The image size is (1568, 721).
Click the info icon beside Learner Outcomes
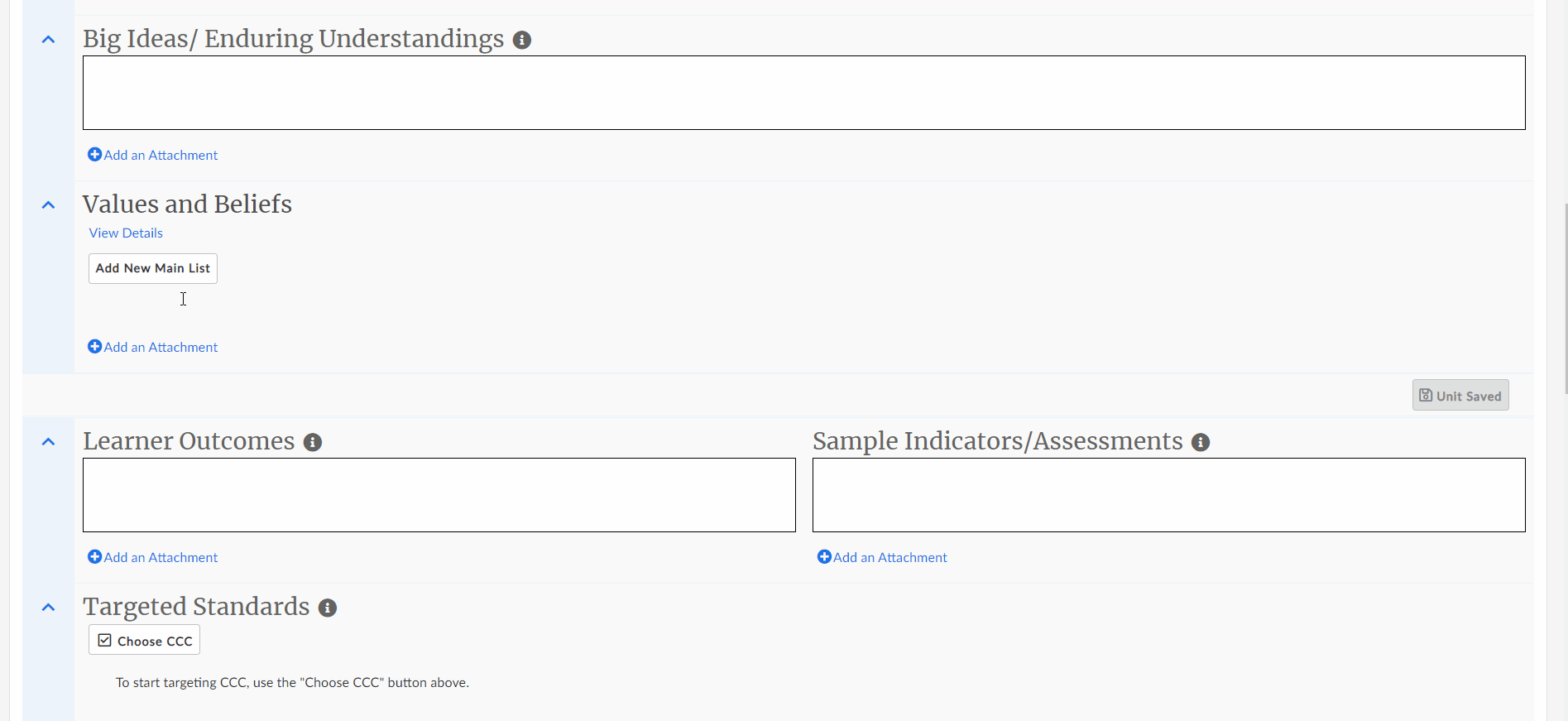point(312,442)
